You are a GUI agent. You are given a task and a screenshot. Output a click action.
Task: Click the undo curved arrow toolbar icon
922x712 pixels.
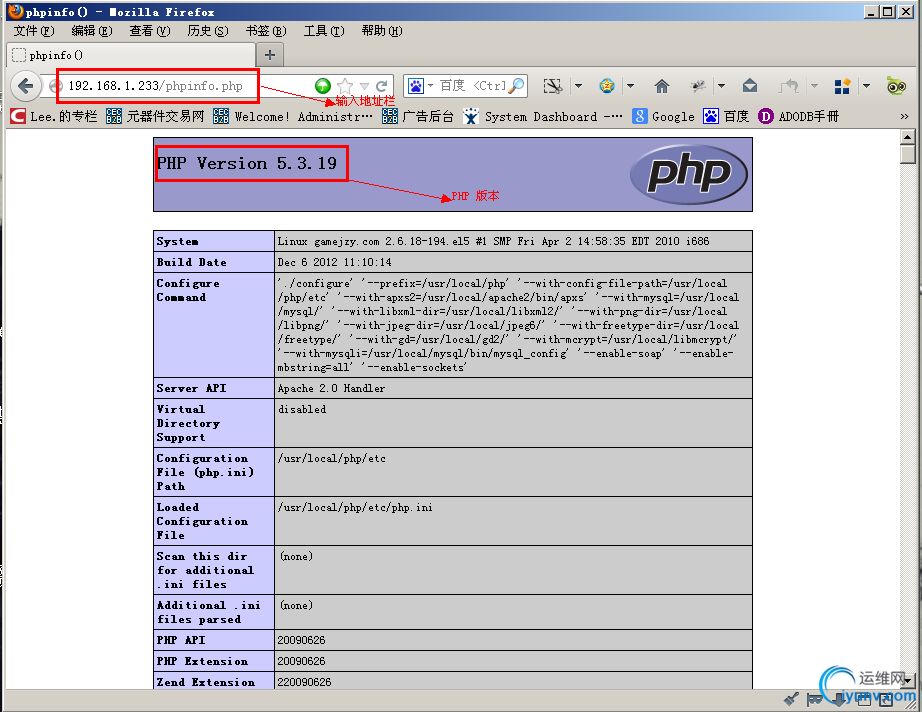coord(789,86)
